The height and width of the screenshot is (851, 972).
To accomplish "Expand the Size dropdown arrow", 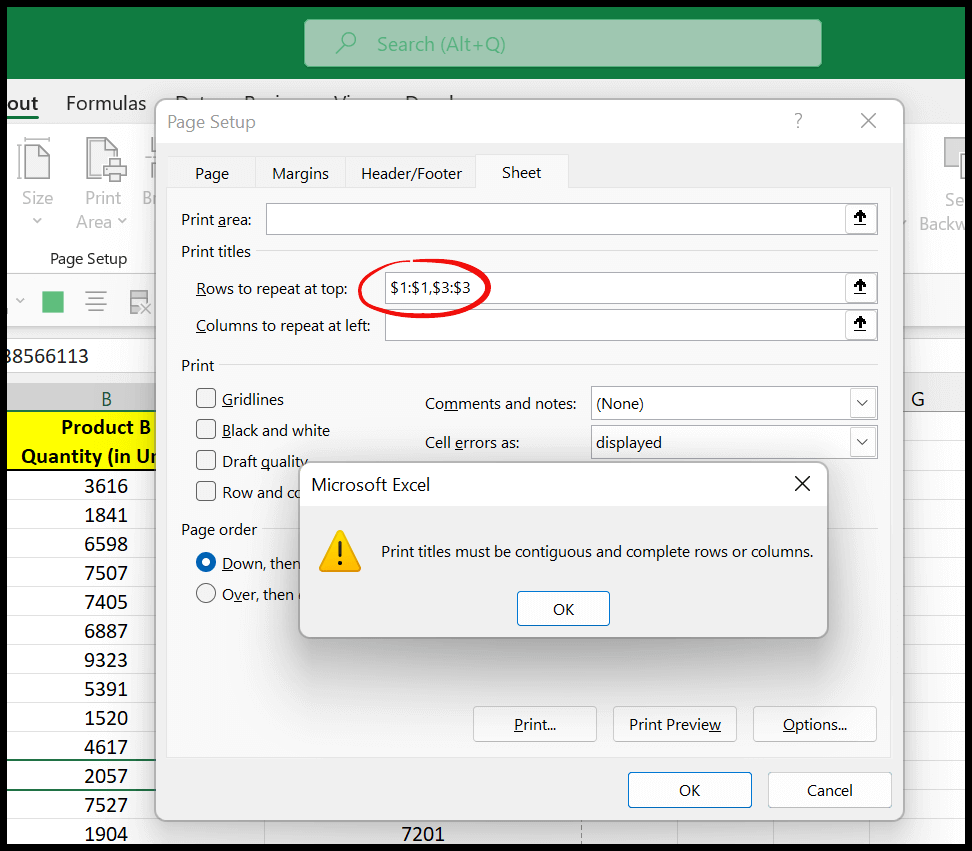I will coord(37,221).
